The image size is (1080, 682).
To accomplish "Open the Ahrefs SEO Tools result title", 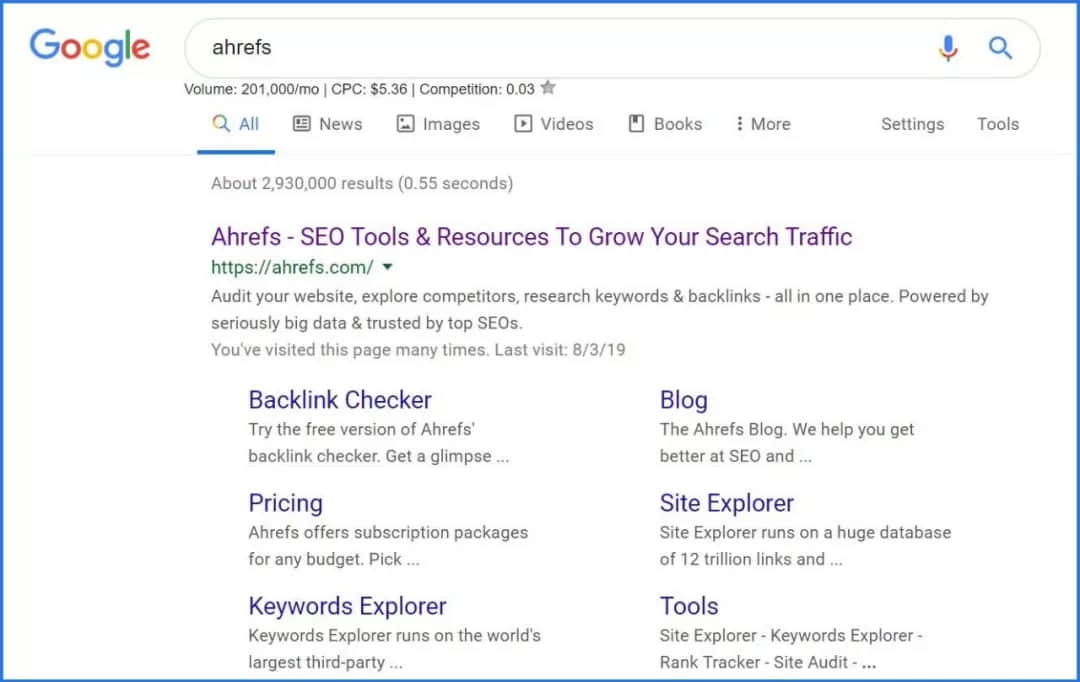I will (x=531, y=237).
